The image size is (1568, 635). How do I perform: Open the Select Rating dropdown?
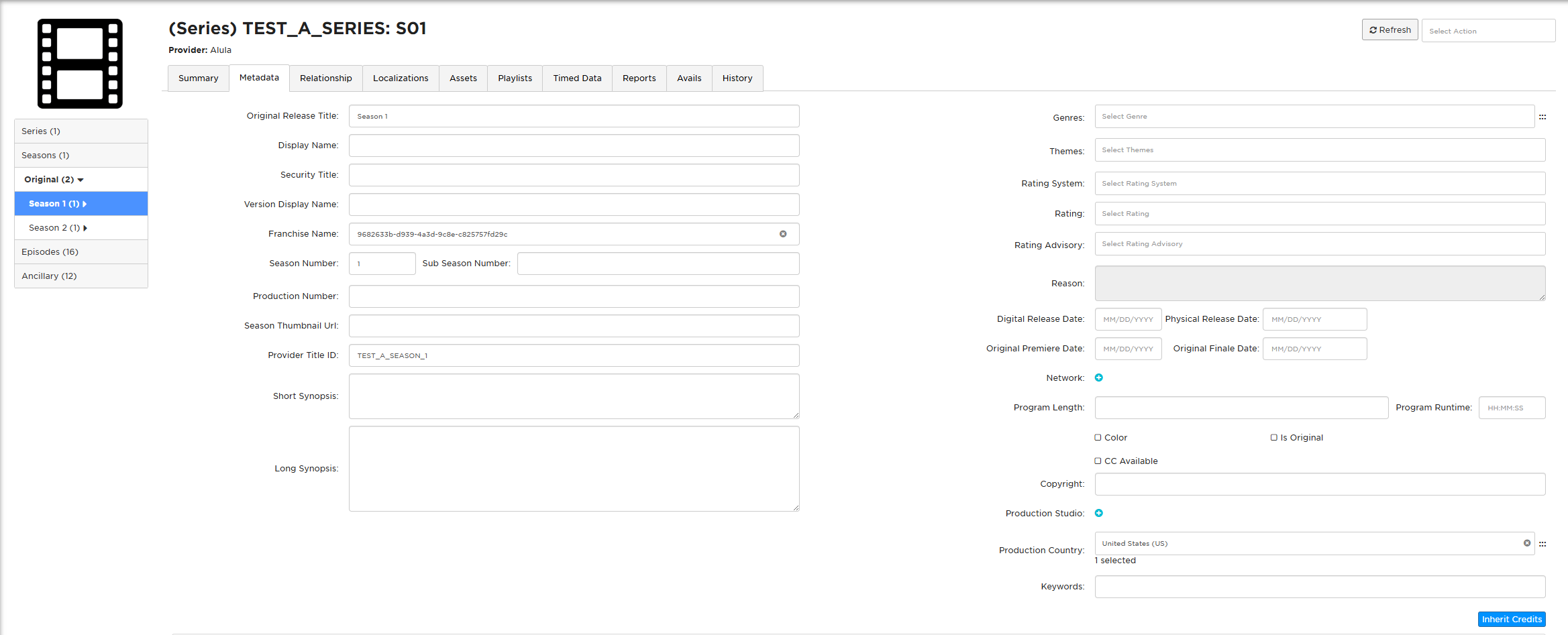[1320, 213]
